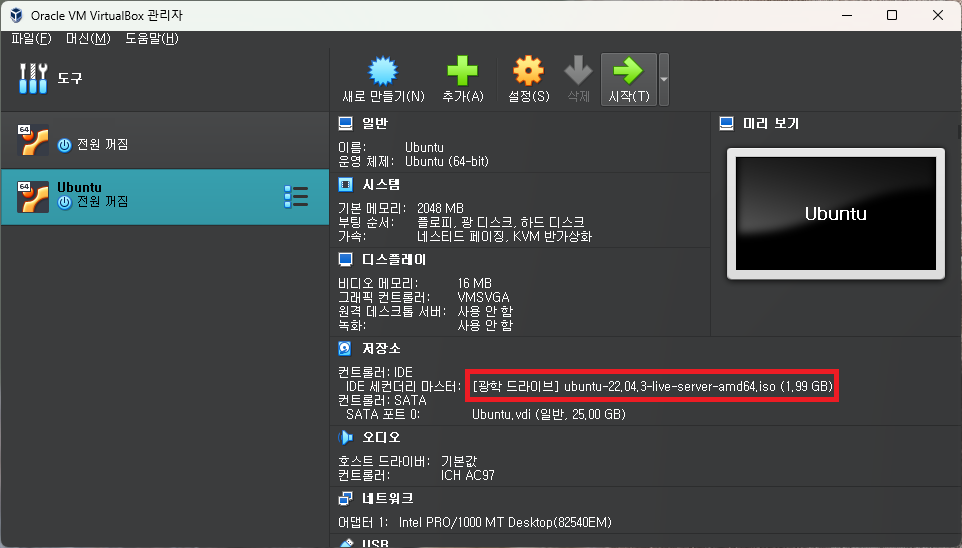
Task: Click the boot order 플로피, 광 디스크 value
Action: coord(501,222)
